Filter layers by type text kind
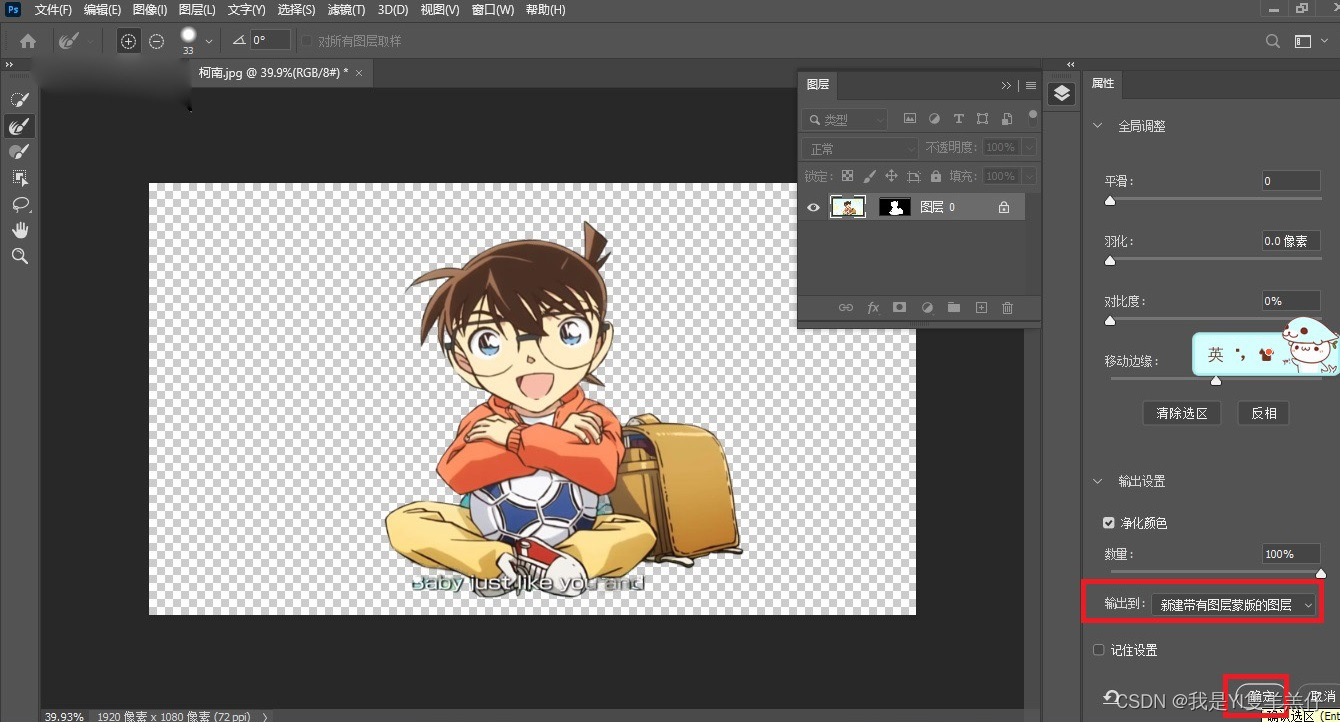The width and height of the screenshot is (1340, 722). pos(958,118)
